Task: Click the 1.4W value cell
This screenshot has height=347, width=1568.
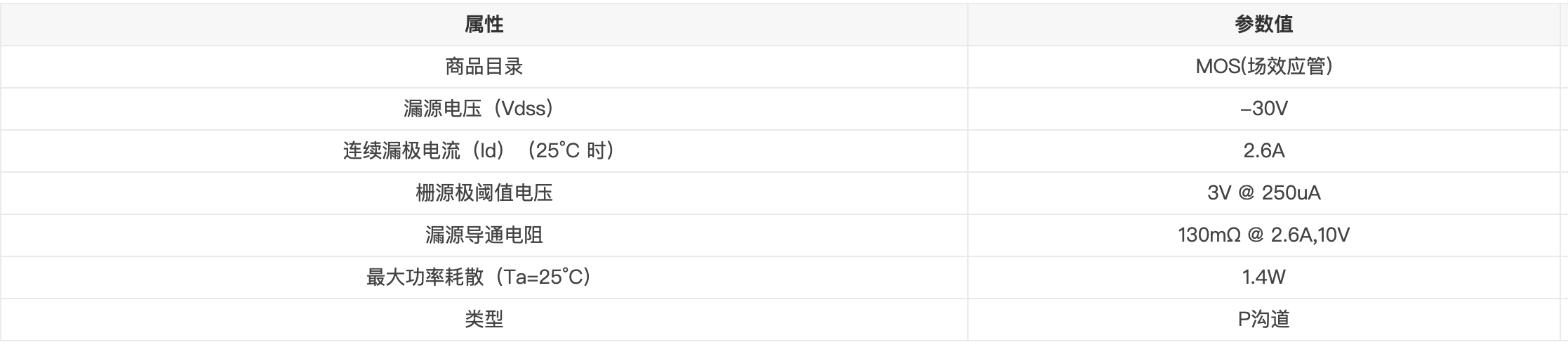Action: [1263, 277]
